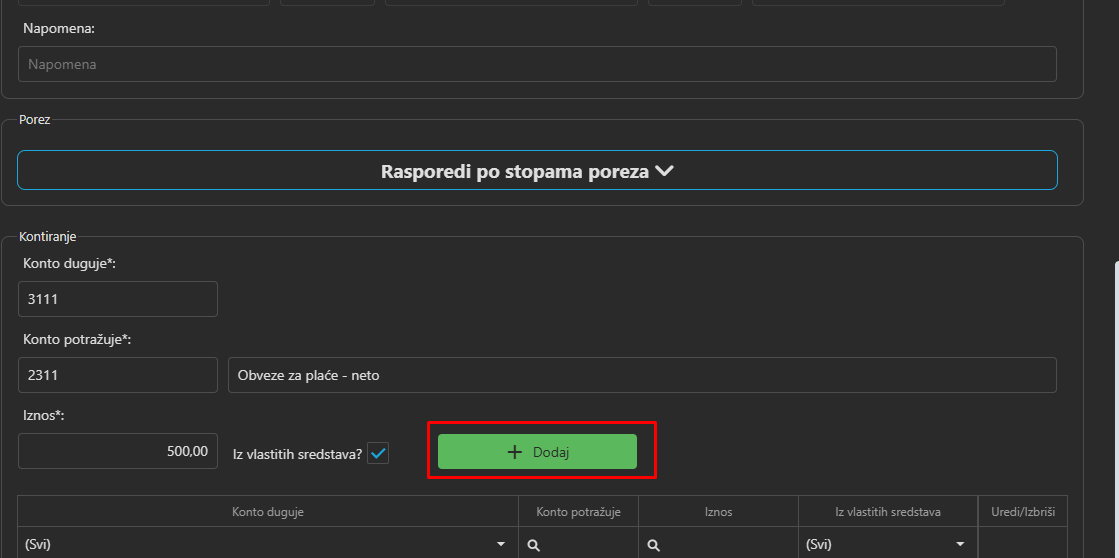Expand Rasporedi po stopama poreza section
The height and width of the screenshot is (558, 1119).
click(537, 171)
